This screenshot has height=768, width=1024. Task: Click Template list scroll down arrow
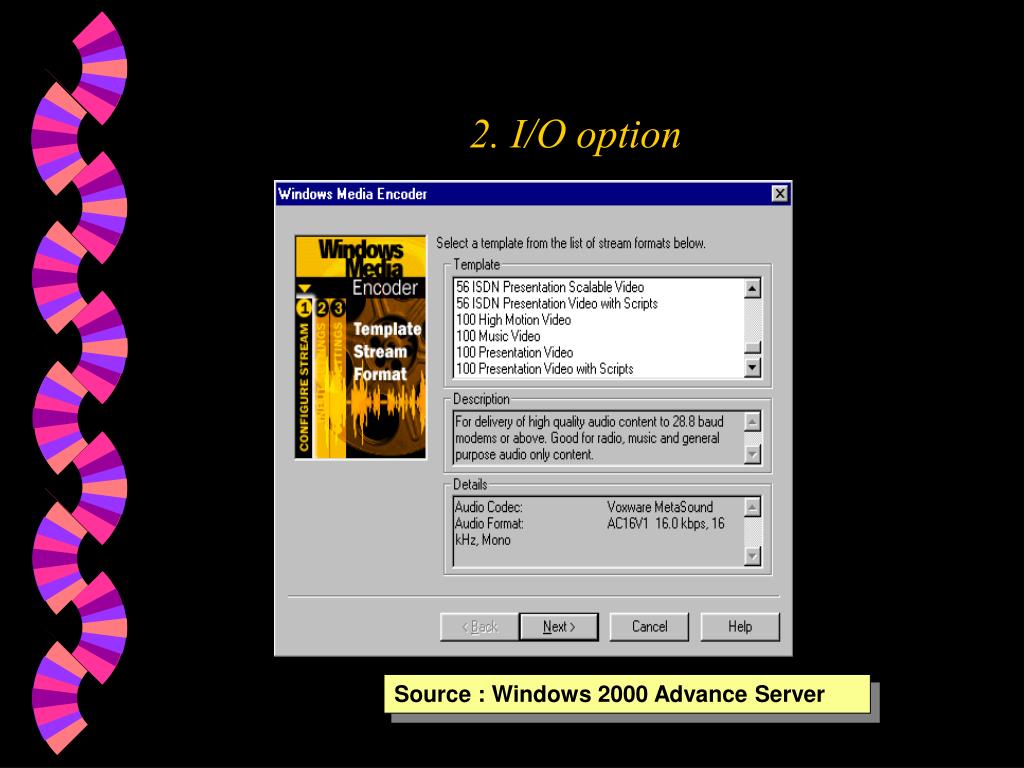click(752, 368)
